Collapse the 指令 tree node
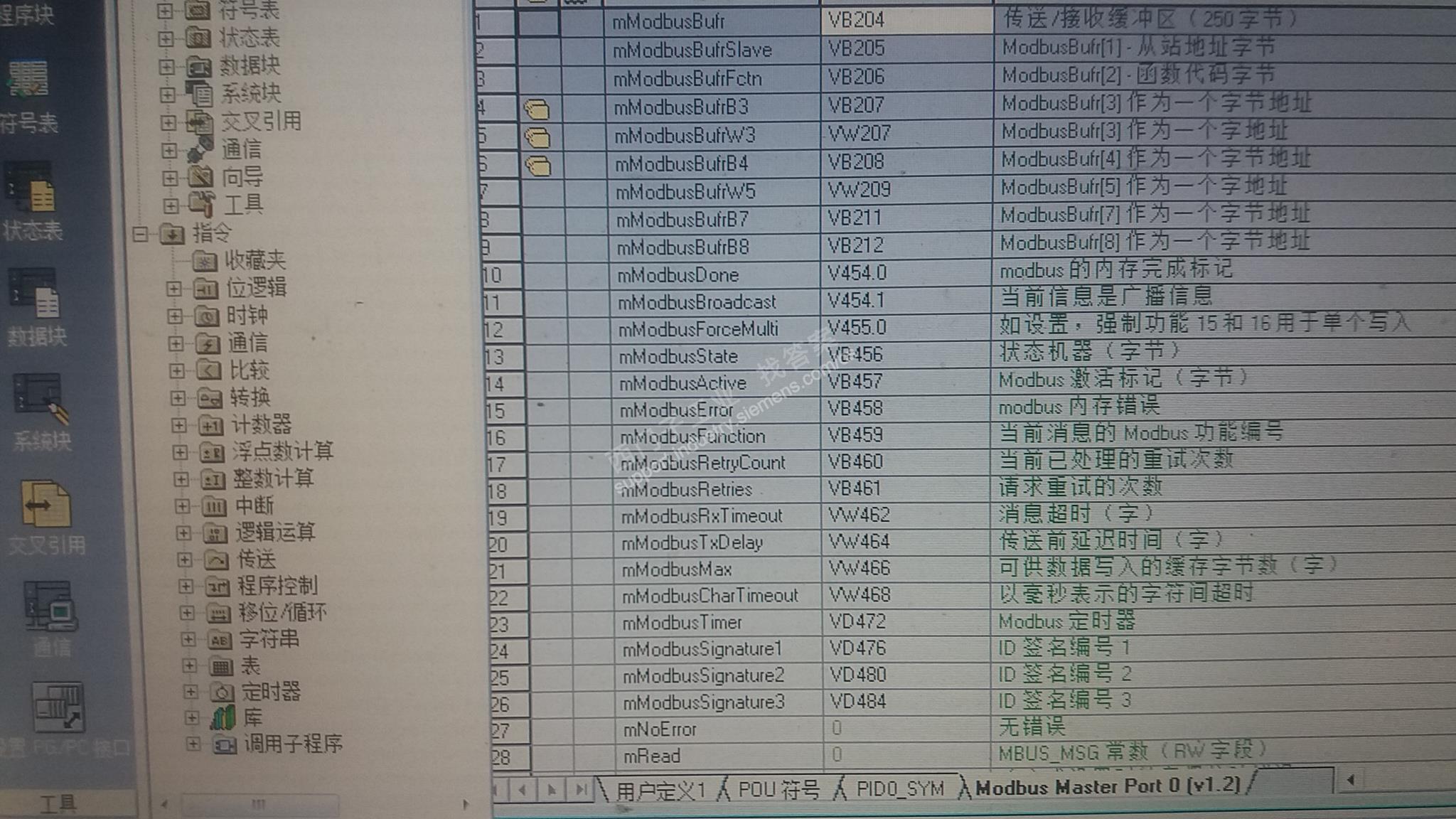Screen dimensions: 1456x819 tap(141, 233)
